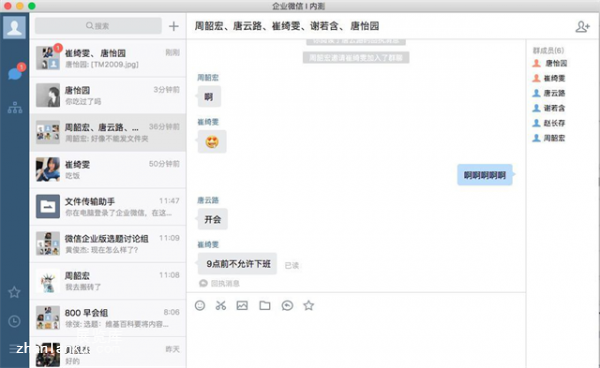Open the organization contacts tree icon

click(x=15, y=107)
